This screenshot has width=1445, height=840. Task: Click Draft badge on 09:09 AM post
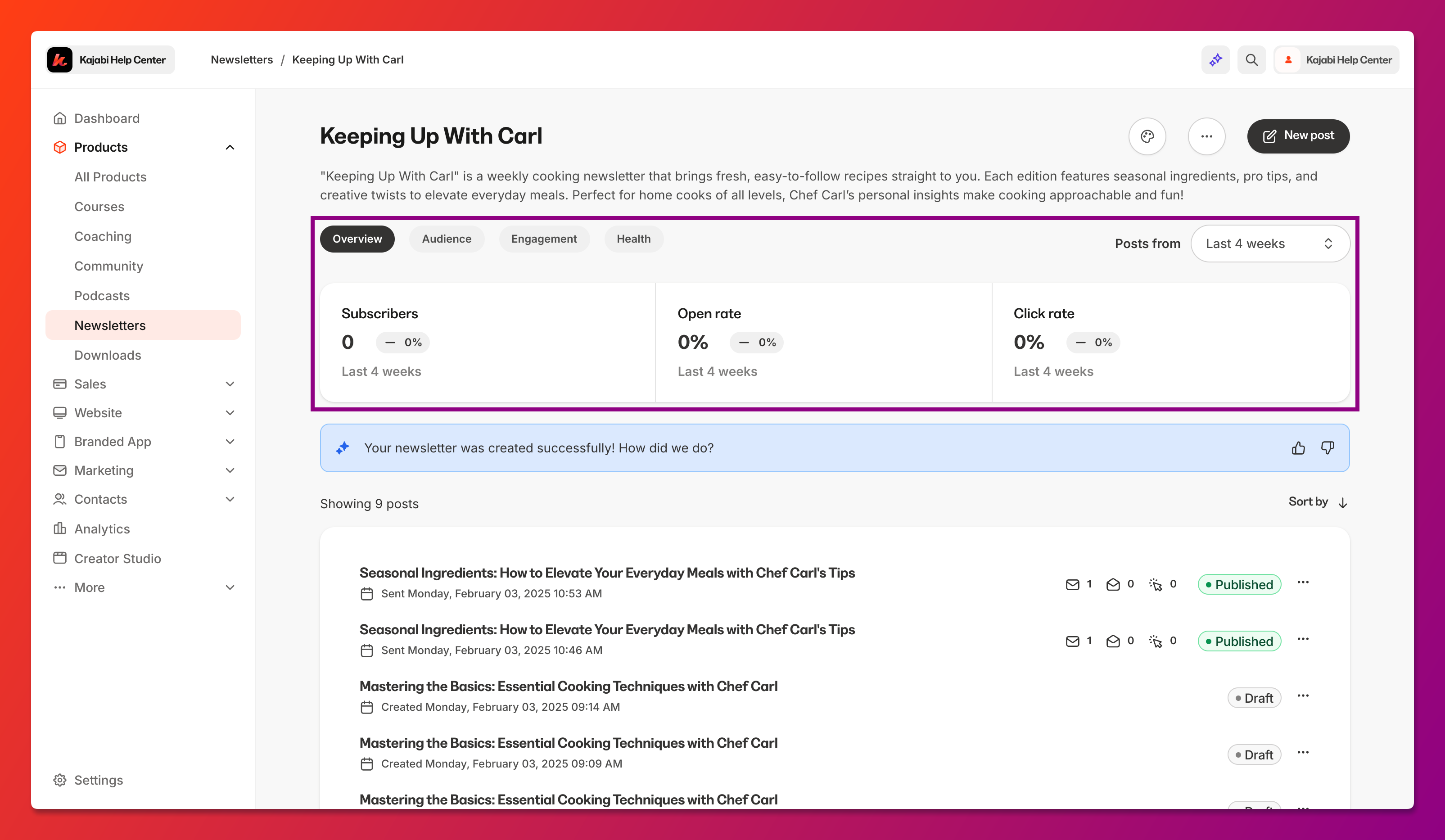[1254, 754]
